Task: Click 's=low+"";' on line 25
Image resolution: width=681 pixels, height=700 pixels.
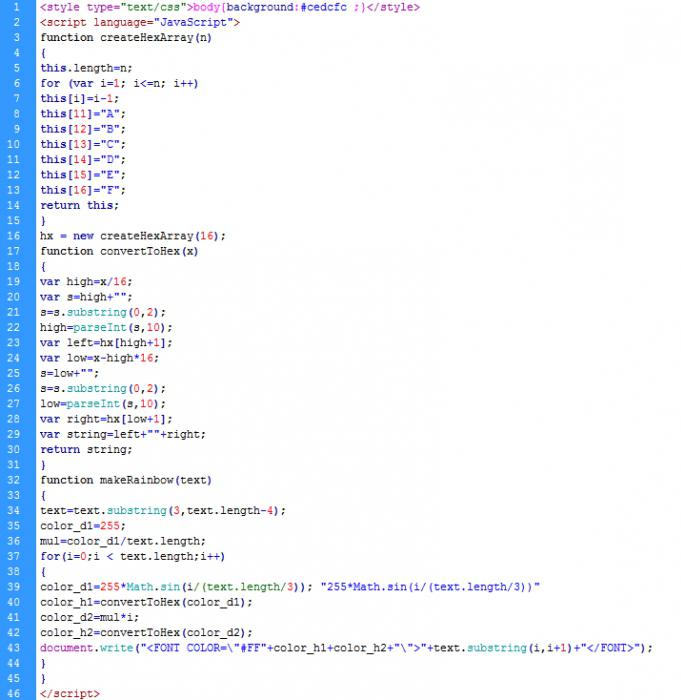Action: tap(69, 373)
